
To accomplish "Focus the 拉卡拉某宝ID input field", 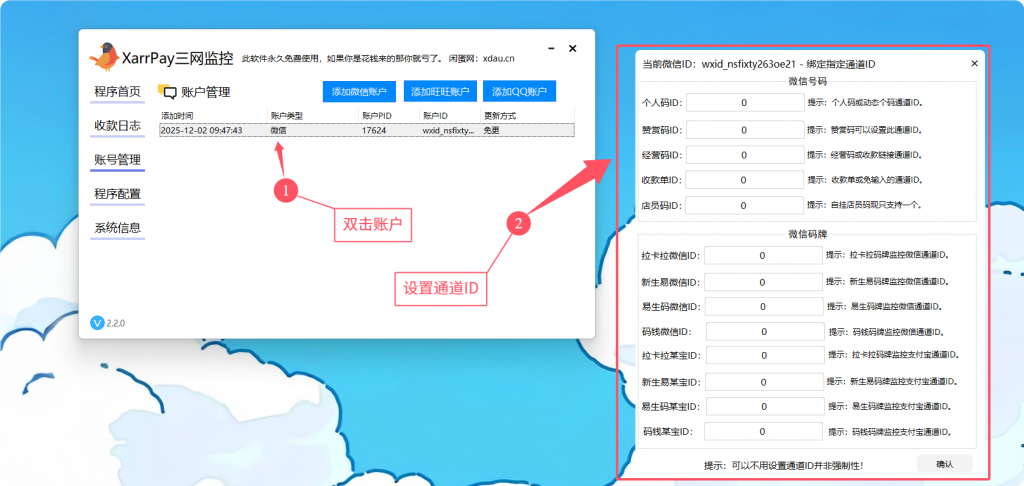I will click(x=765, y=355).
